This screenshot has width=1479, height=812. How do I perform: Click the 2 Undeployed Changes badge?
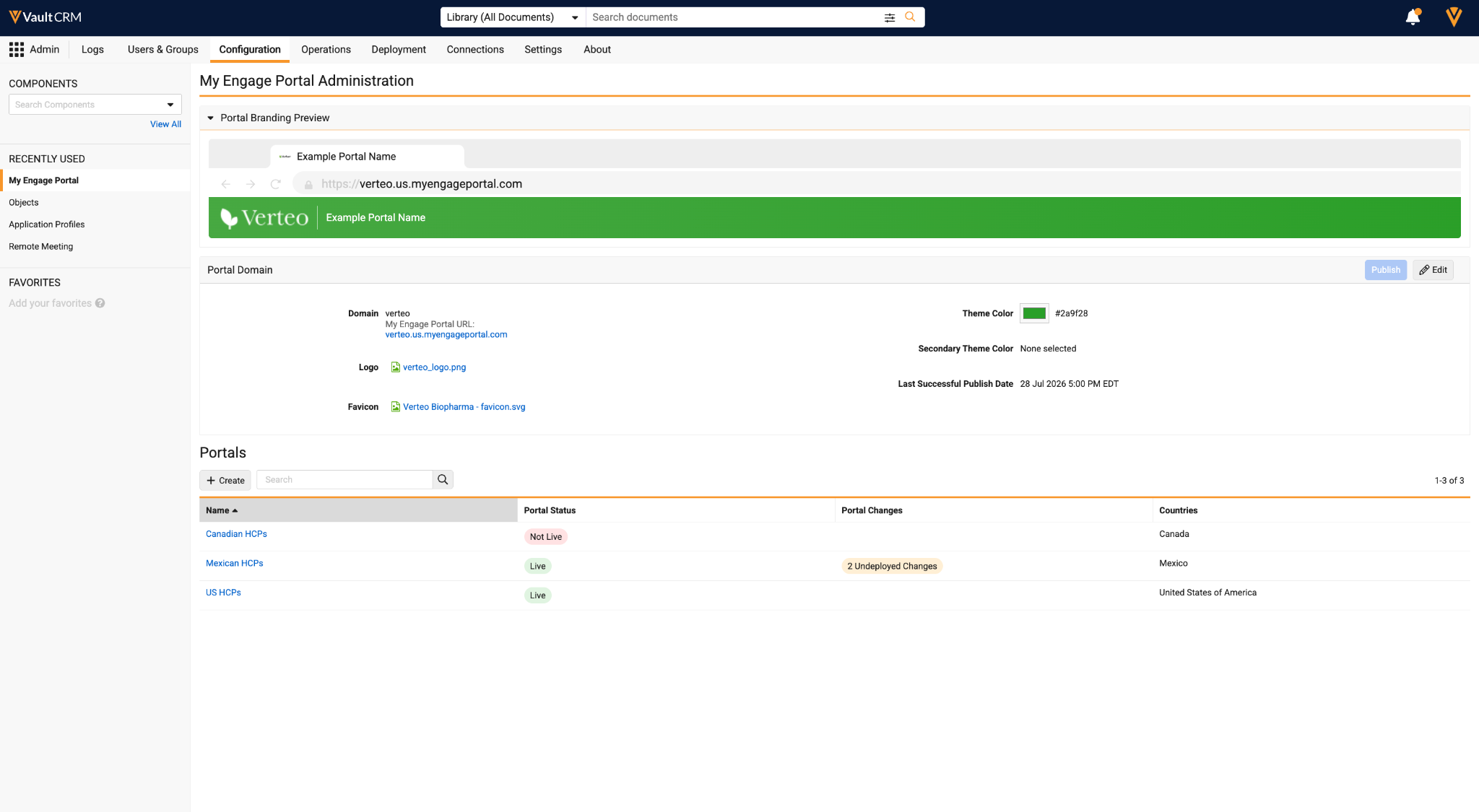pos(892,566)
